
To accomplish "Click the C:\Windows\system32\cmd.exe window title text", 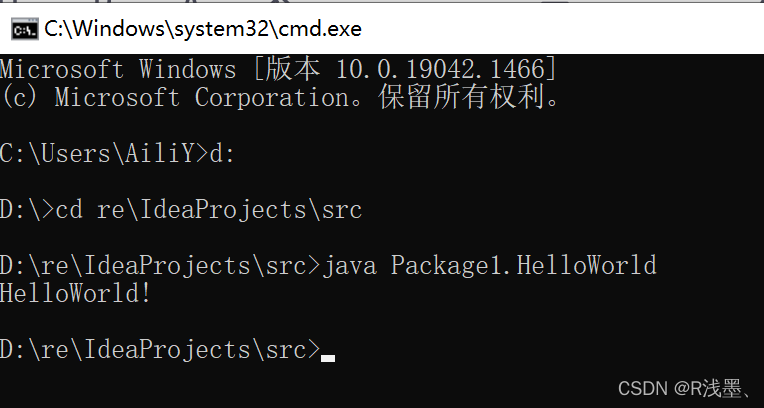I will coord(202,29).
